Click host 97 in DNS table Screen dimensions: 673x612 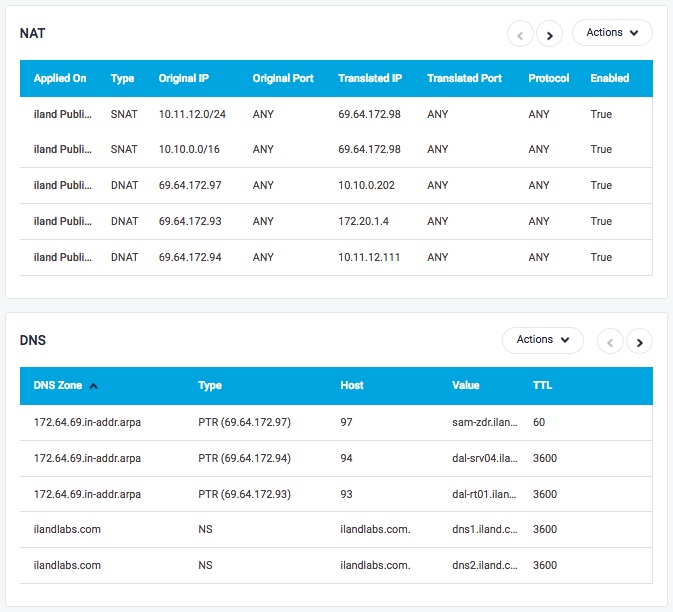point(346,422)
